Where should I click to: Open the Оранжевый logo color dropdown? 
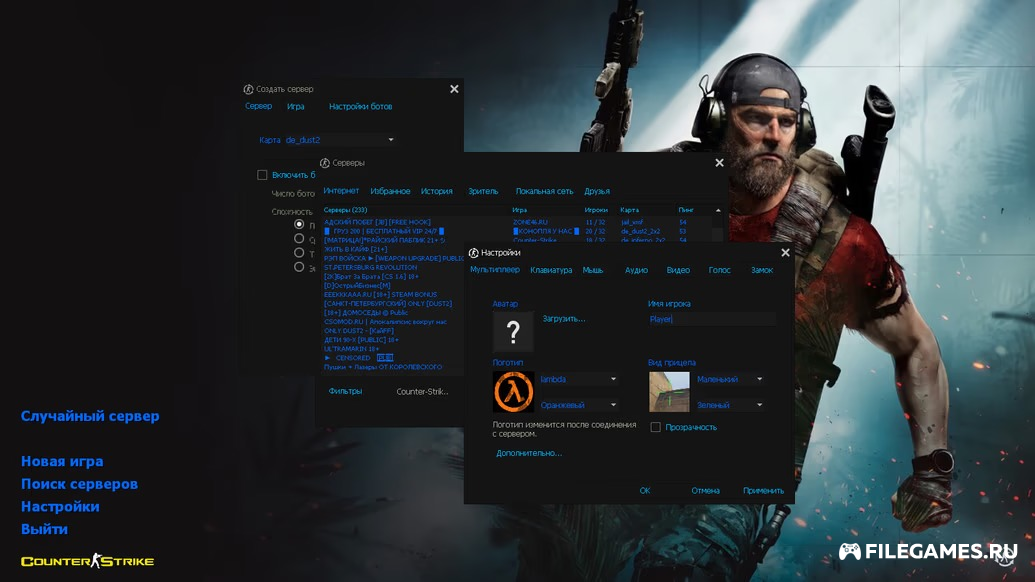tap(578, 405)
